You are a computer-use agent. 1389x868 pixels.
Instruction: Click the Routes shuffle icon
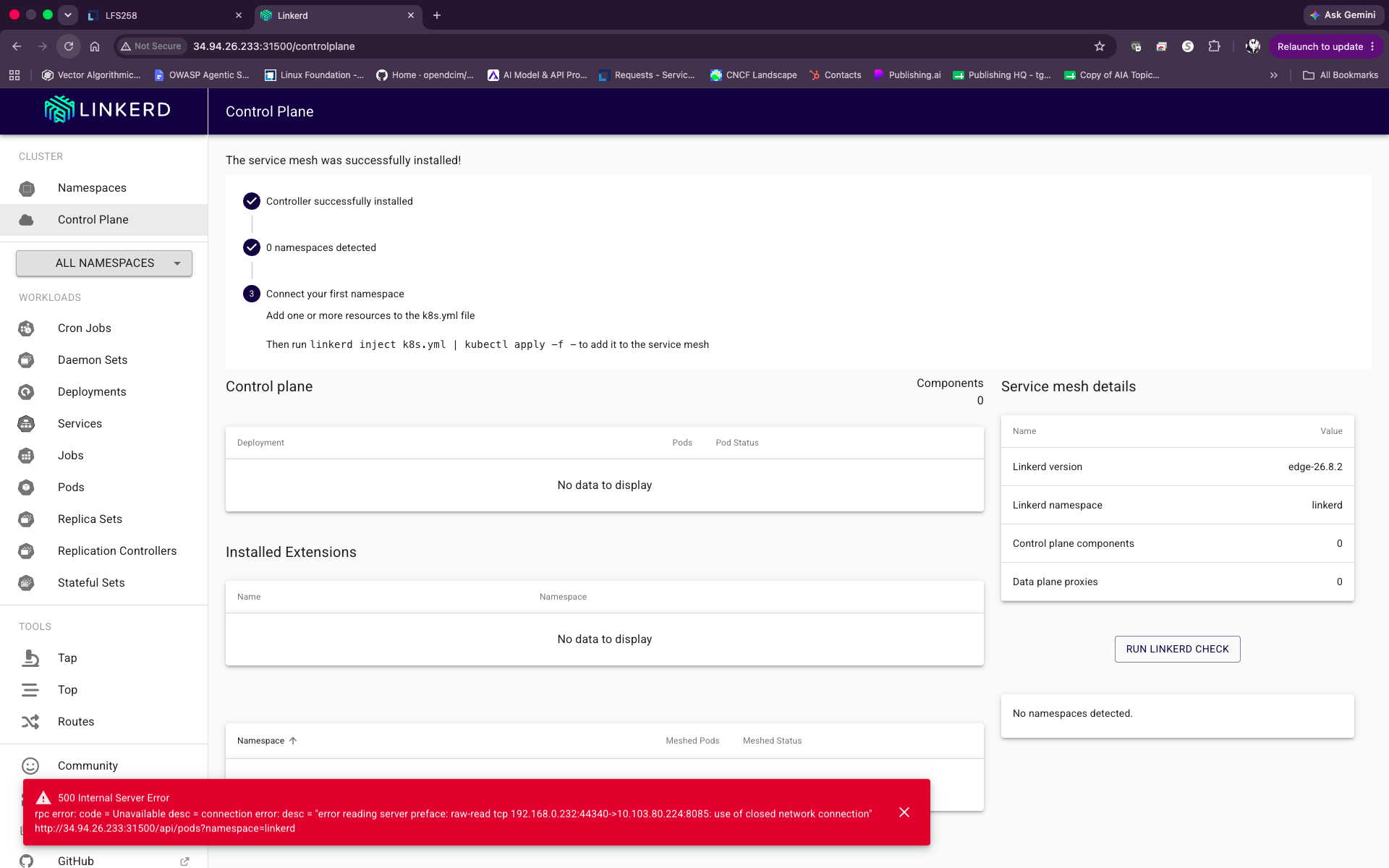coord(30,722)
